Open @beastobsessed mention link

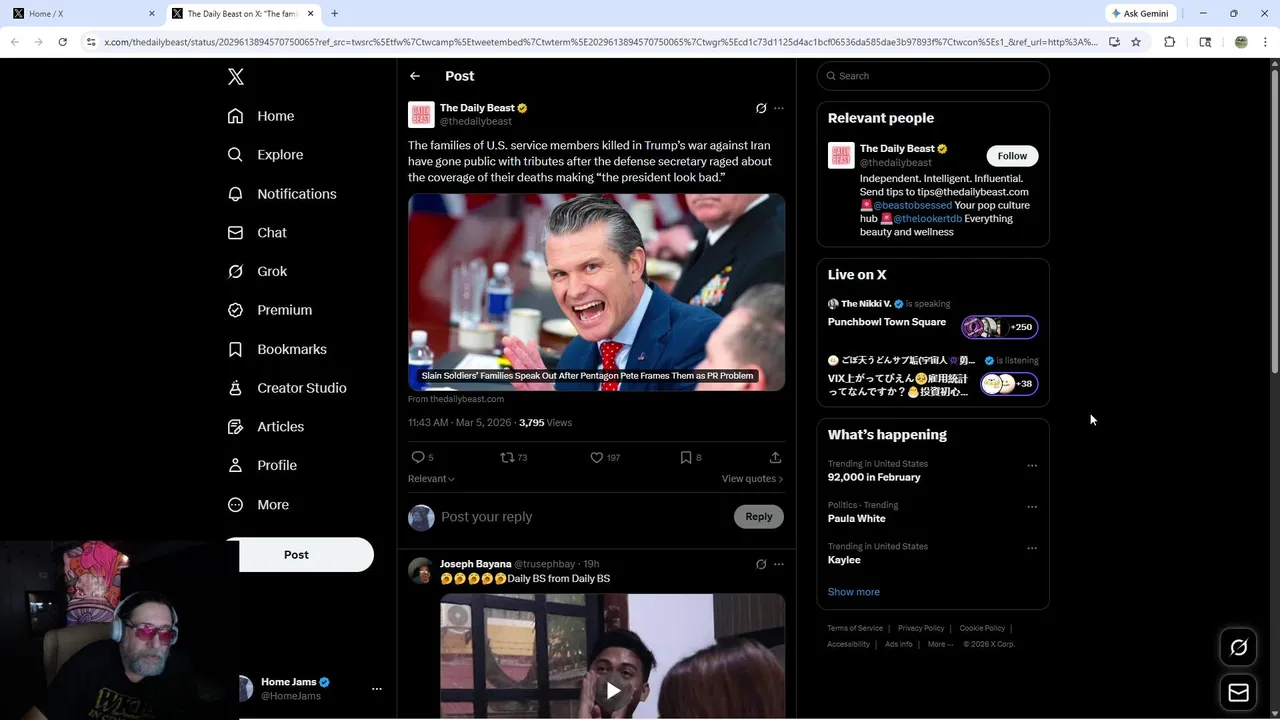[913, 205]
